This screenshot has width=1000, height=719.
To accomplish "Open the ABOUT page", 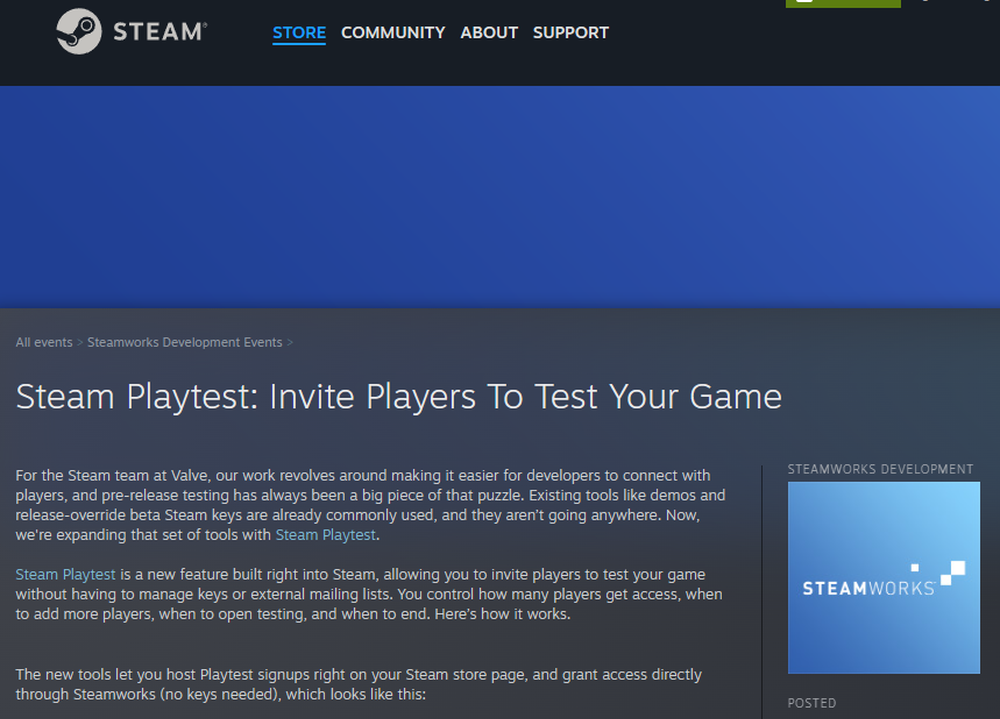I will click(x=489, y=32).
